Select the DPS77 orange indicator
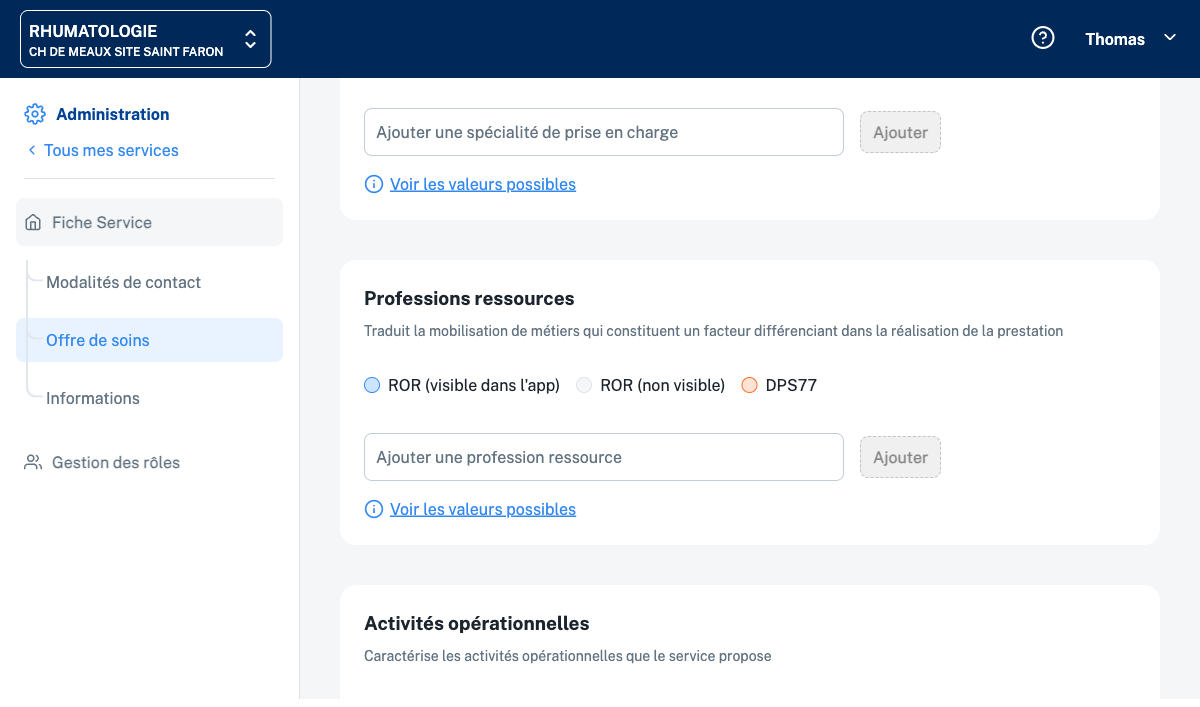Screen dimensions: 1200x707 (x=749, y=385)
